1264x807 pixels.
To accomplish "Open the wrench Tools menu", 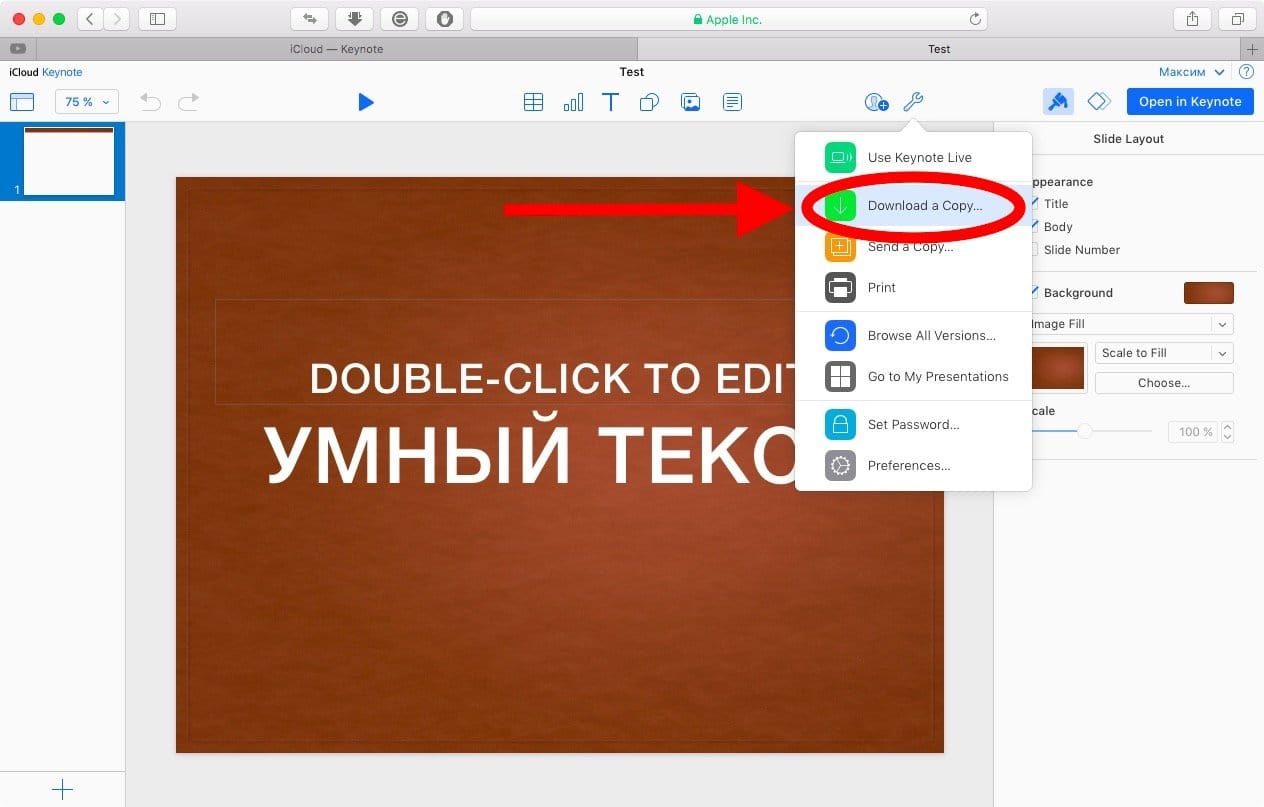I will tap(913, 102).
